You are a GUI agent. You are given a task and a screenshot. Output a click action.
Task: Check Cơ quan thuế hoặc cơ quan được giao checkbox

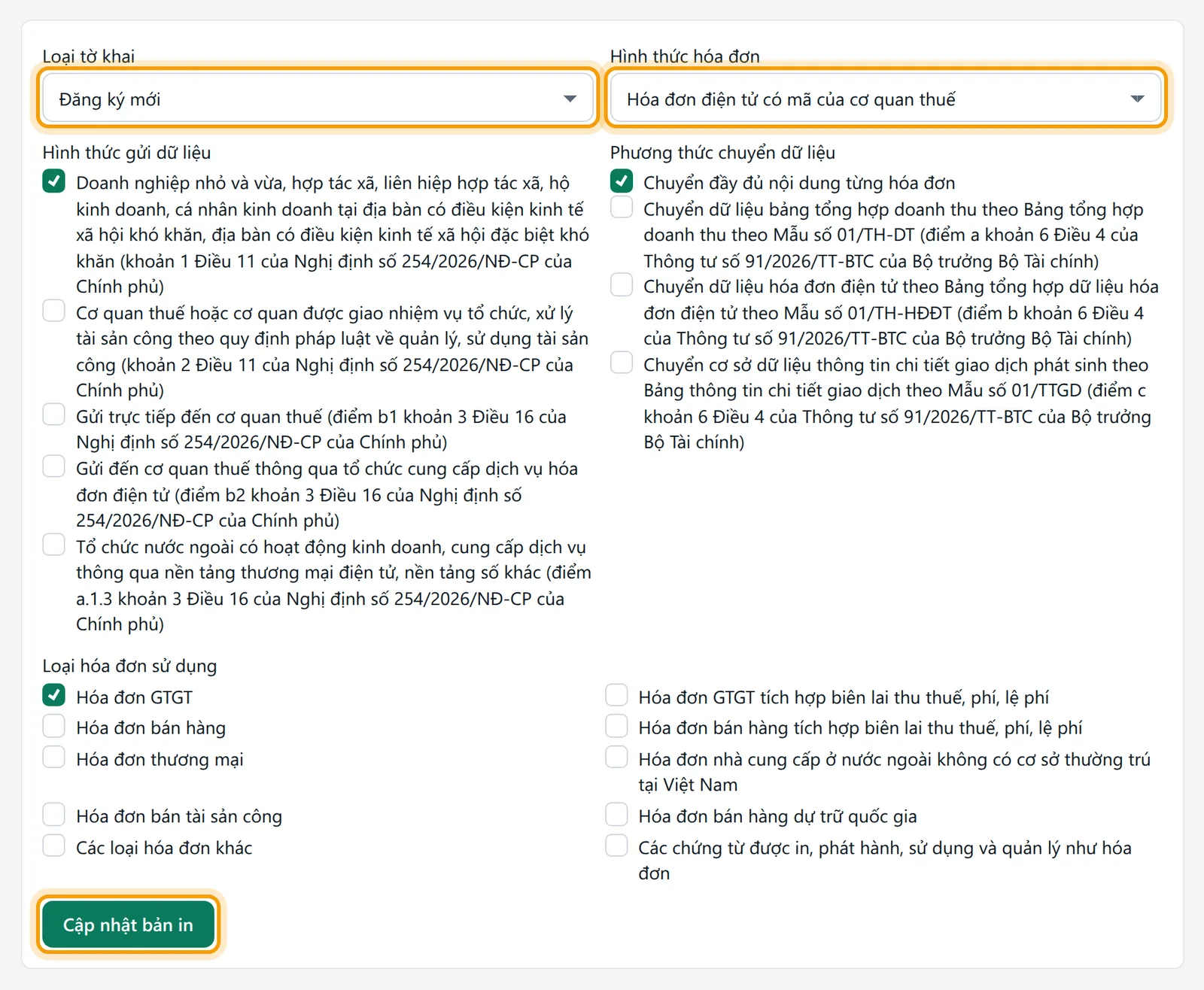pos(53,311)
